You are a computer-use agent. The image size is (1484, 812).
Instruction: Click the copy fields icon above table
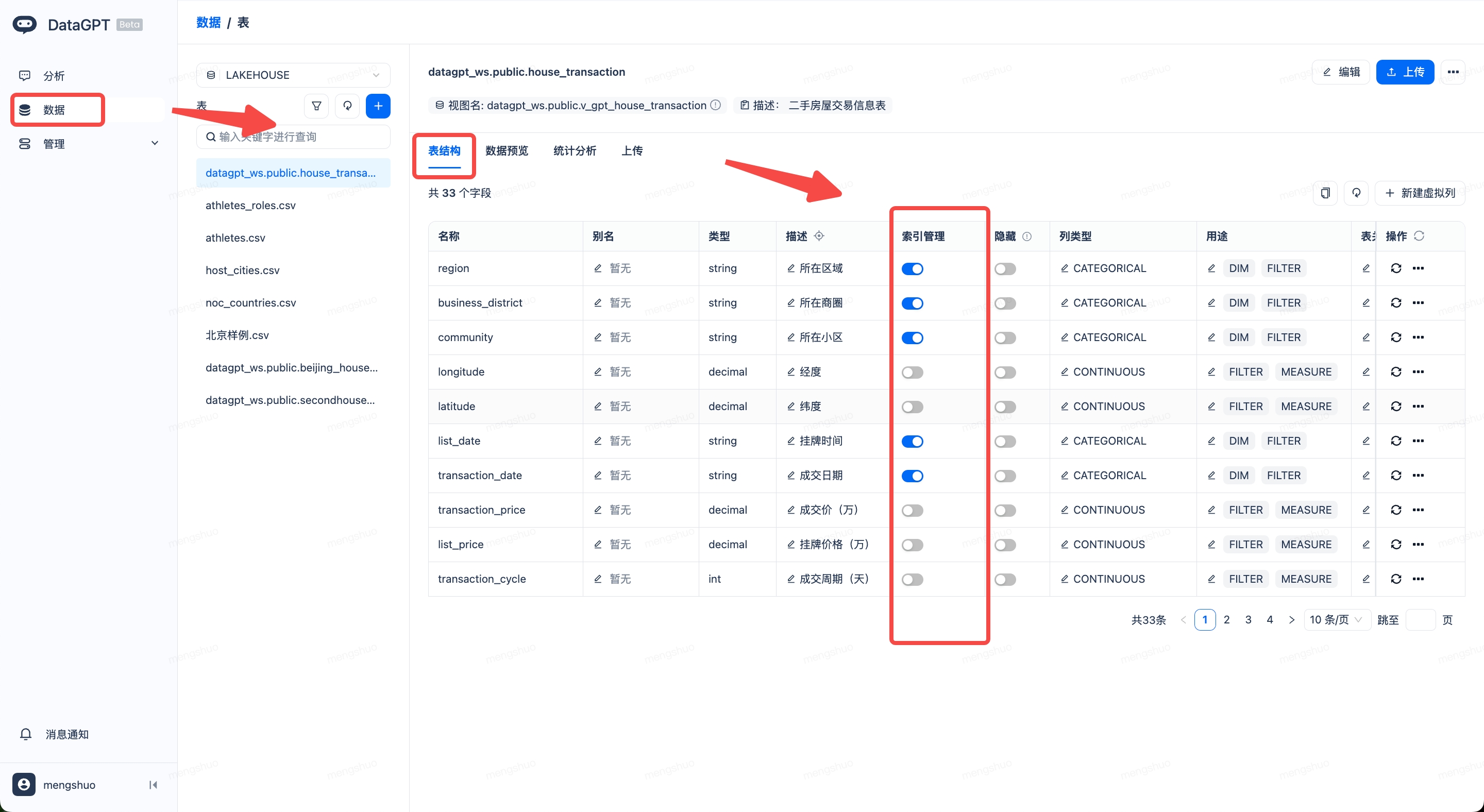[x=1325, y=193]
